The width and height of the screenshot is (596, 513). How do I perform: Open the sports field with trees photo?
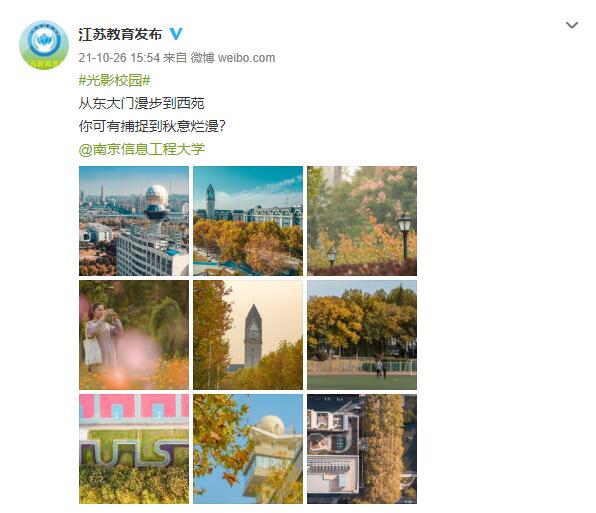[362, 335]
